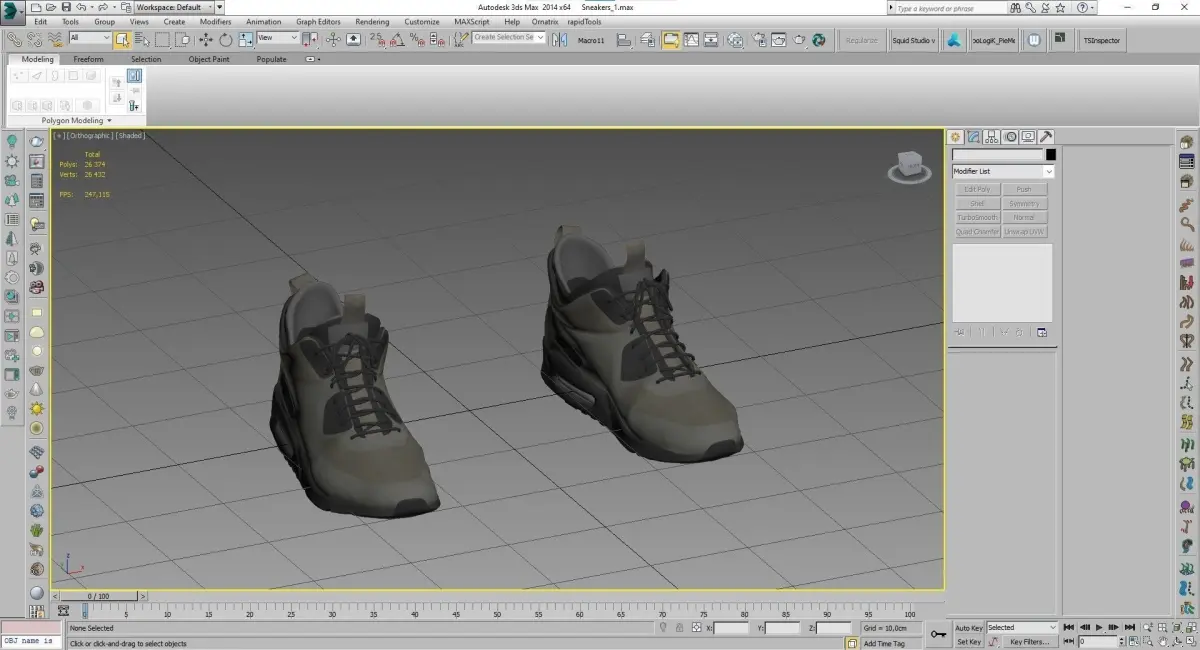Open the Rendering menu
This screenshot has height=650, width=1200.
372,22
